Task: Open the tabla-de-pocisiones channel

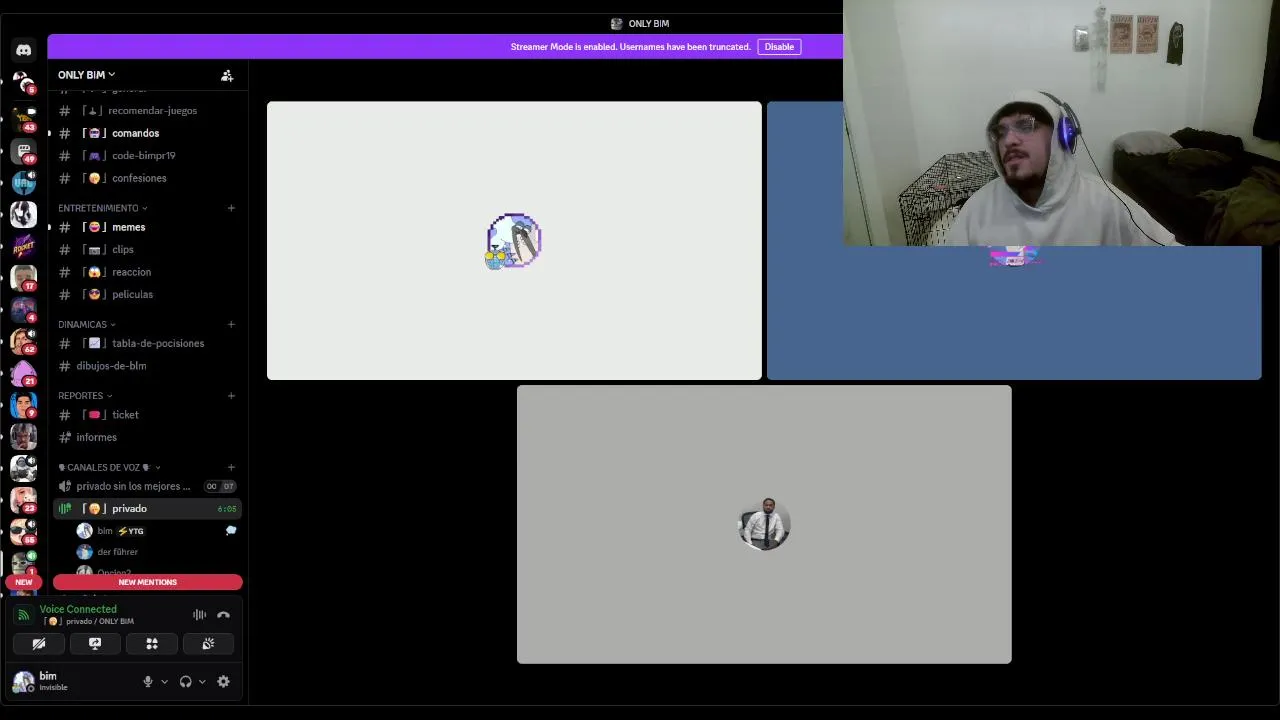Action: point(146,343)
